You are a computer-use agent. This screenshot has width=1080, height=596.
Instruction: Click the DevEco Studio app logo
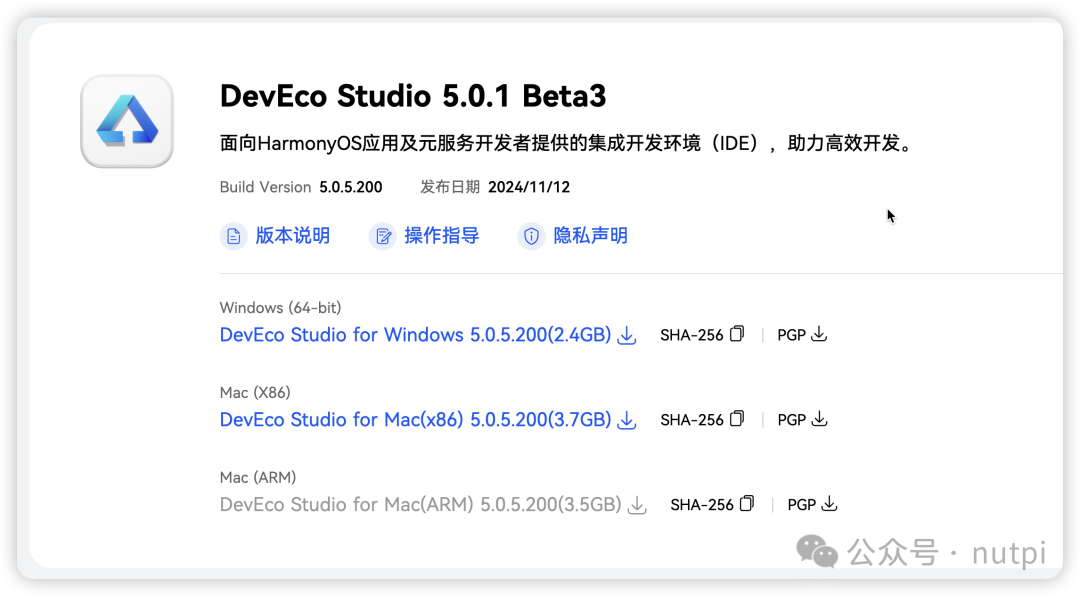127,121
